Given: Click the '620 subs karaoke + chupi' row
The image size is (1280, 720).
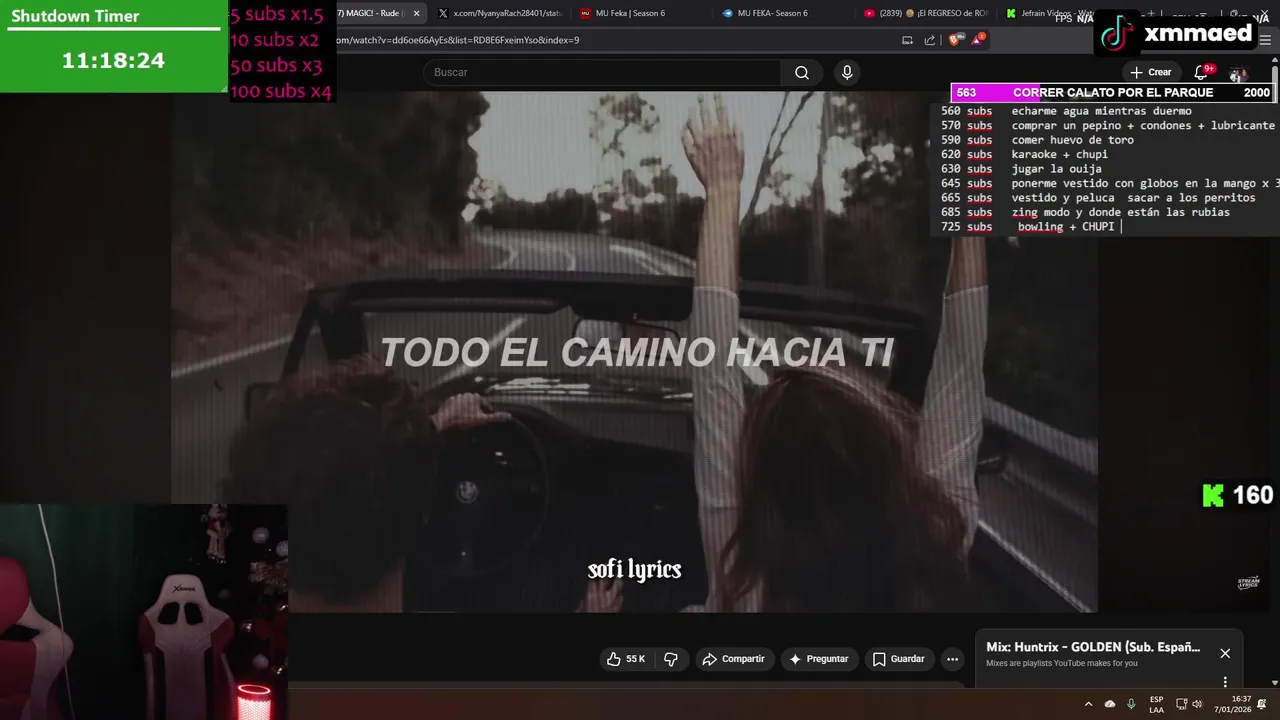Looking at the screenshot, I should coord(1024,154).
